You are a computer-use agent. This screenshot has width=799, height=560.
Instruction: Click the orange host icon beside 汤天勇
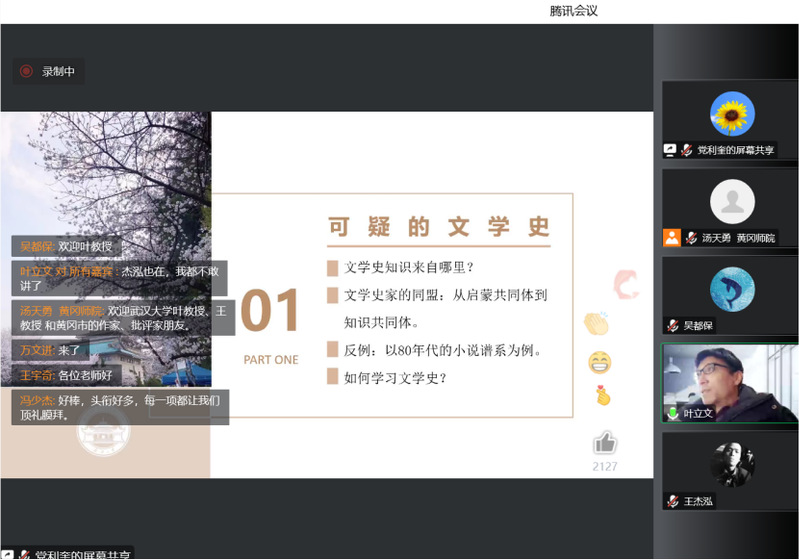[672, 238]
